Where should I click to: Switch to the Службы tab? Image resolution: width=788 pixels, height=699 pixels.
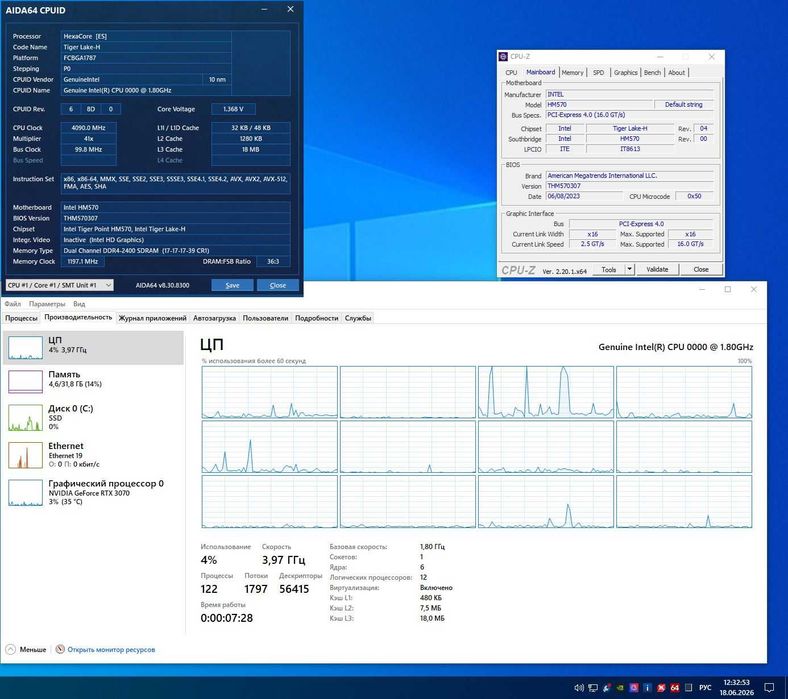pyautogui.click(x=358, y=318)
